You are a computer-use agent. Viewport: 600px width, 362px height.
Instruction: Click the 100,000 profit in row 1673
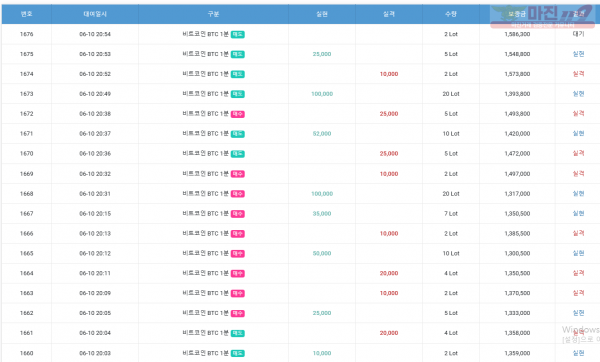tap(322, 94)
